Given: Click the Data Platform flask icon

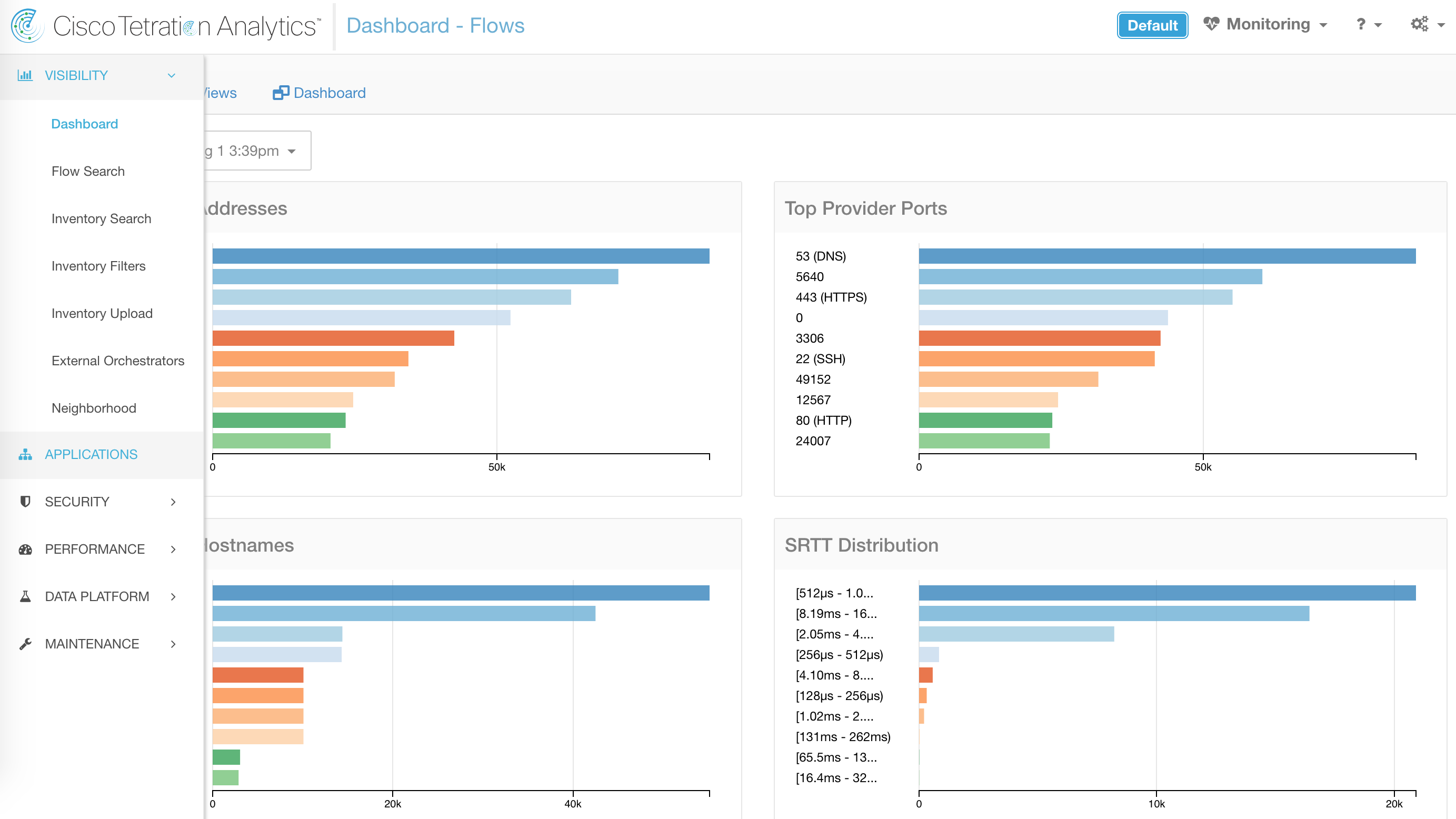Looking at the screenshot, I should point(25,596).
